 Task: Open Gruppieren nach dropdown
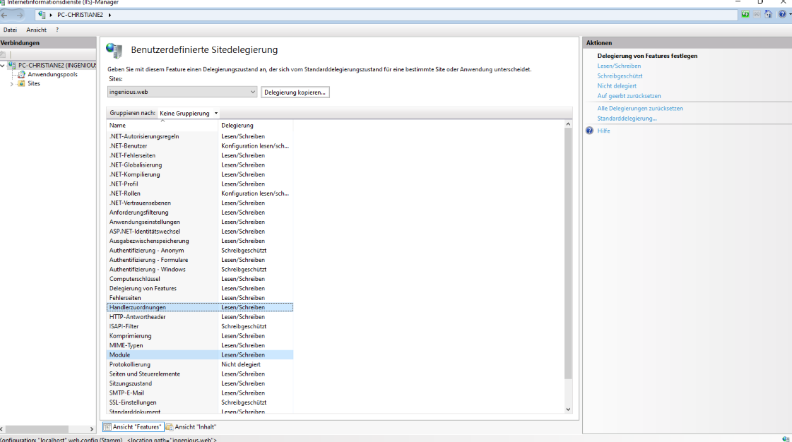pyautogui.click(x=188, y=113)
